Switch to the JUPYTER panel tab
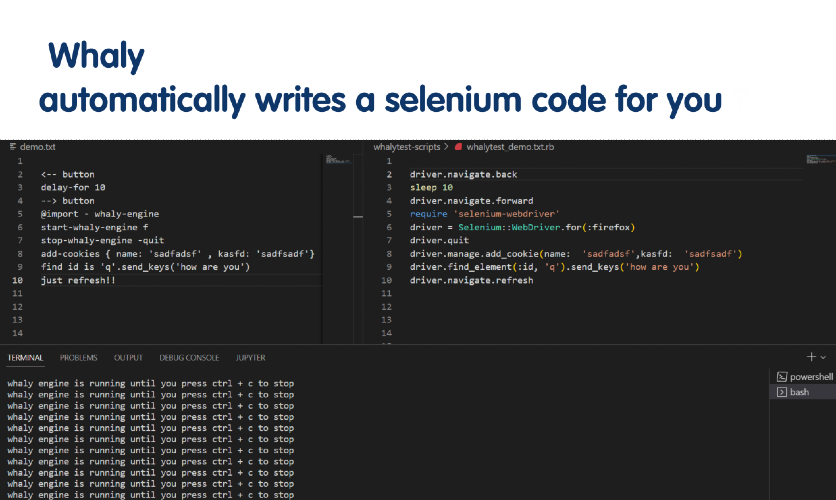This screenshot has height=500, width=836. tap(251, 358)
